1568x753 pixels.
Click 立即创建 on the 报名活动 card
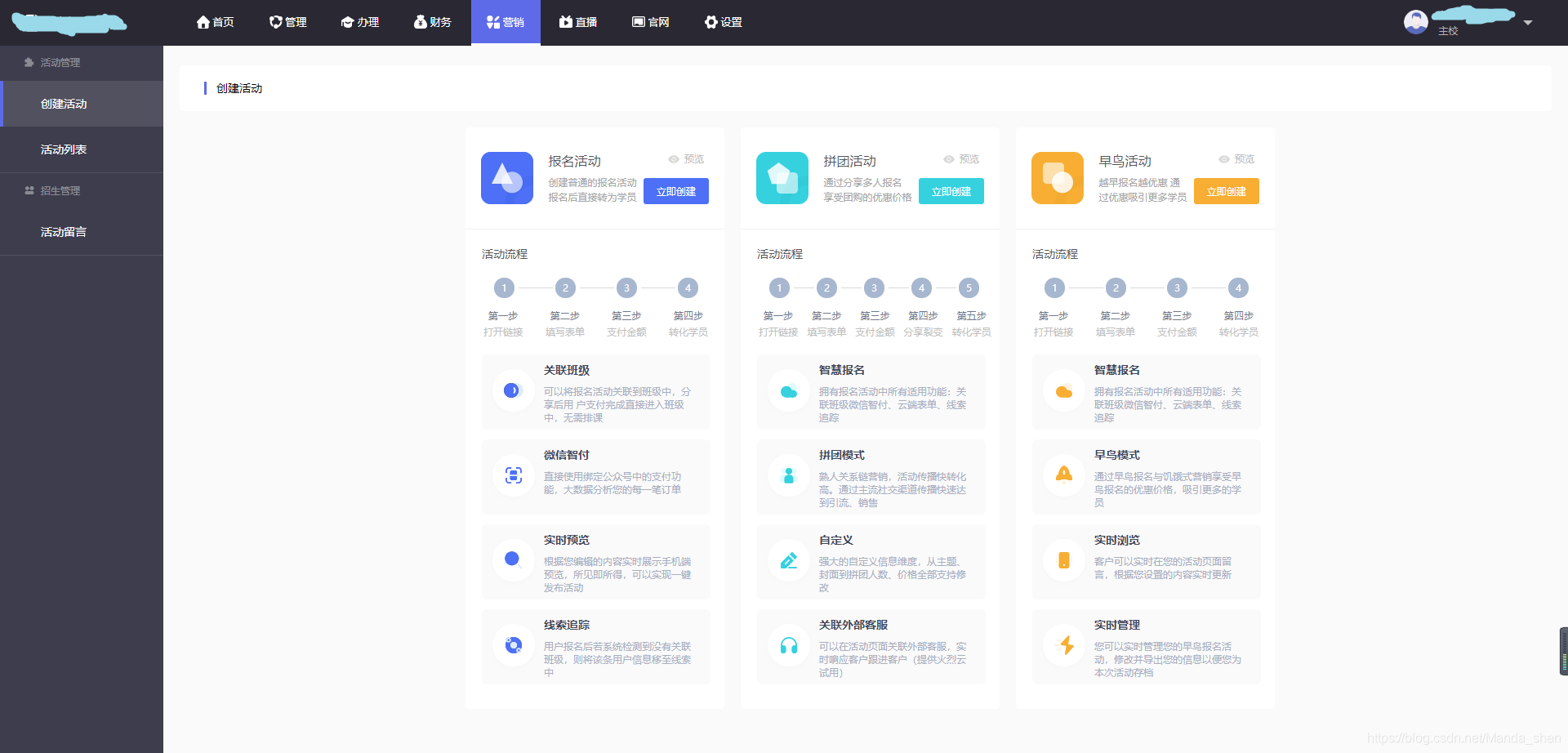(675, 190)
